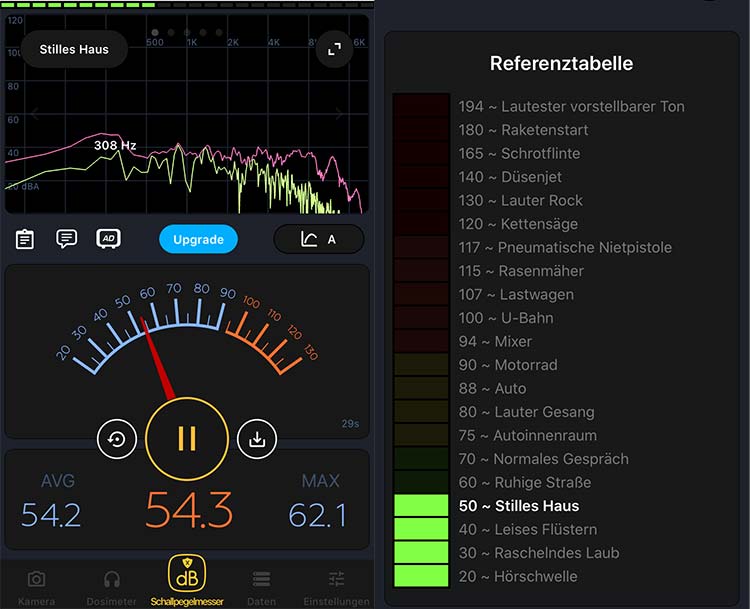Save the recording with the download icon
This screenshot has height=609, width=750.
[x=257, y=439]
